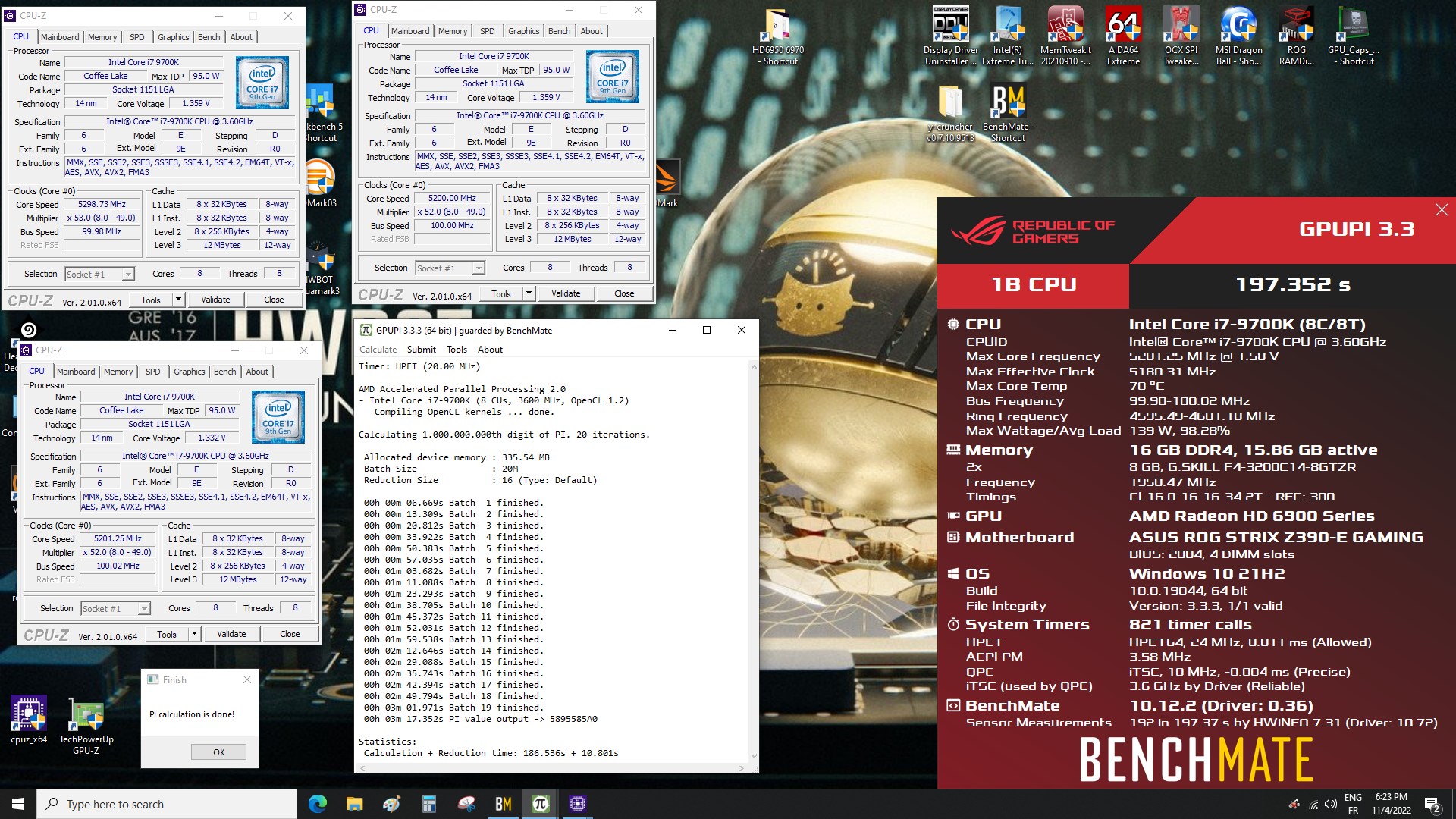1456x819 pixels.
Task: Click Close button in top-center CPU-Z
Action: point(624,293)
